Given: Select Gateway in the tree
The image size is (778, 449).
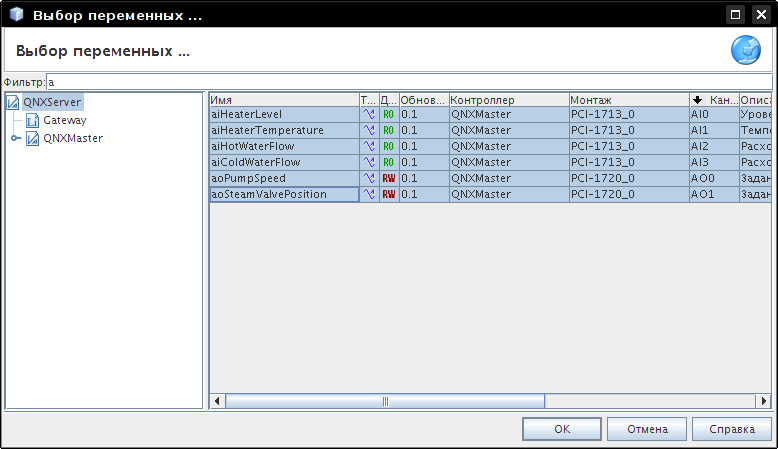Looking at the screenshot, I should (65, 120).
